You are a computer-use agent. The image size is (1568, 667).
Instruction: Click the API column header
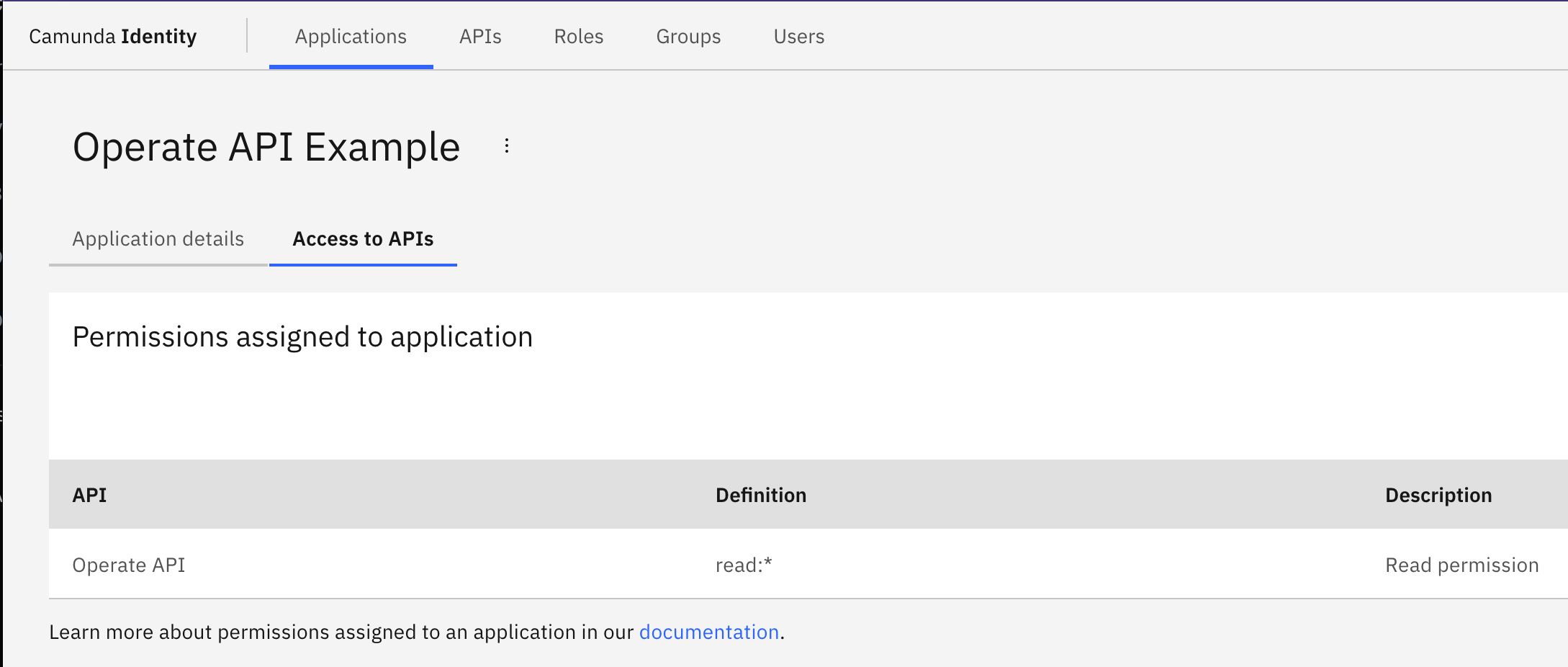pyautogui.click(x=89, y=495)
